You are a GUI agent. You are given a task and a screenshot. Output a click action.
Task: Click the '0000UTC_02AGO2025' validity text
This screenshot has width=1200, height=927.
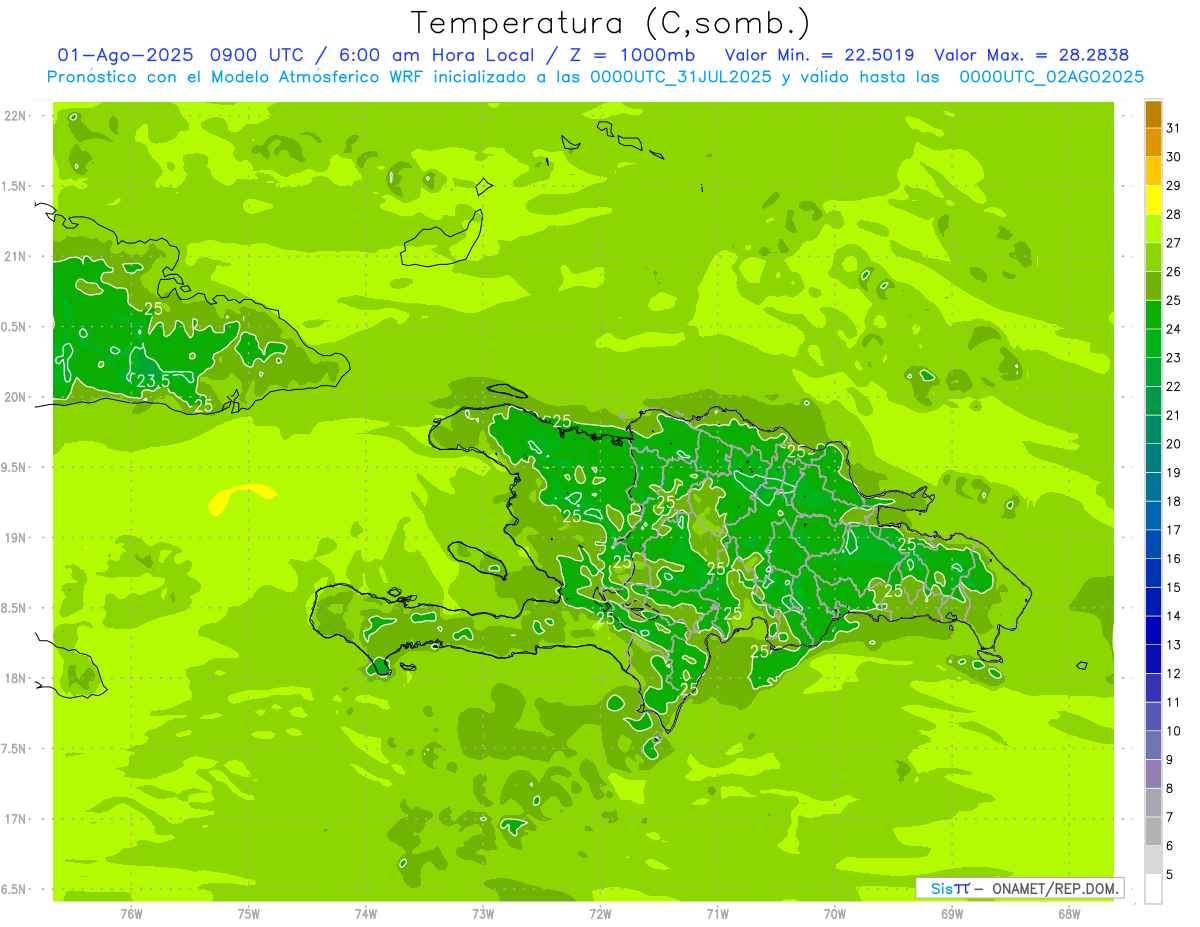coord(1051,77)
